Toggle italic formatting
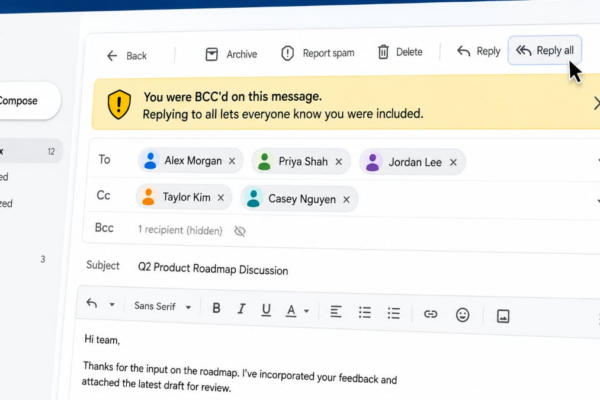The image size is (600, 400). [241, 309]
